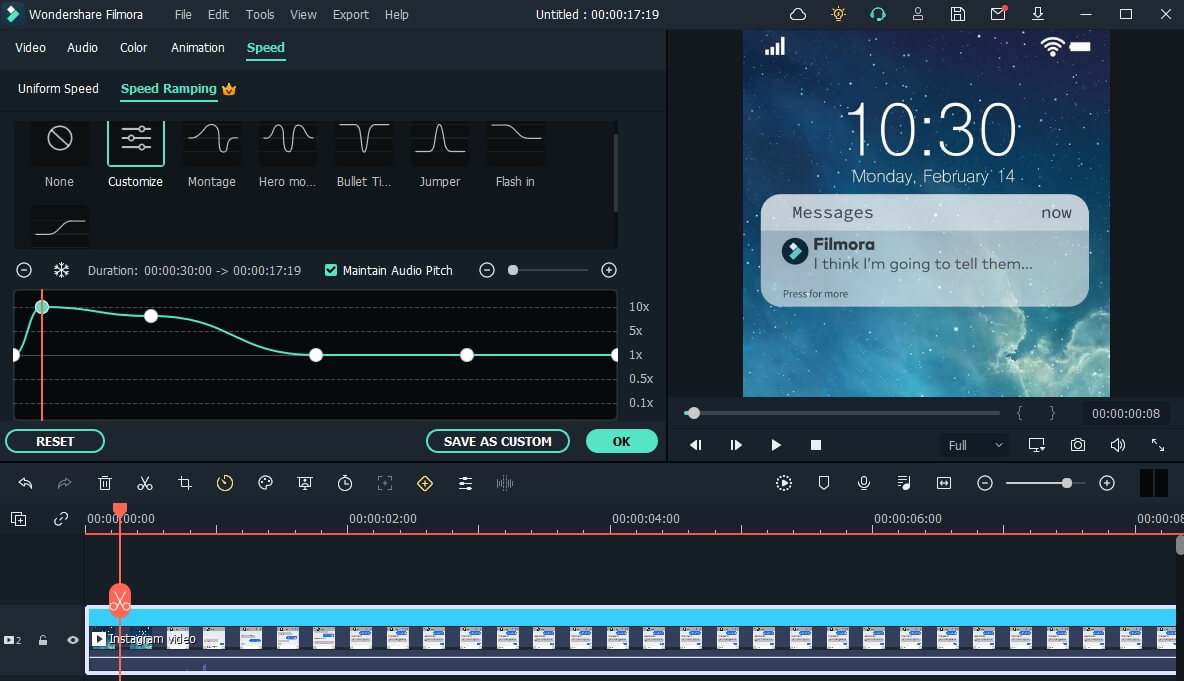Open the Audio tab

82,48
